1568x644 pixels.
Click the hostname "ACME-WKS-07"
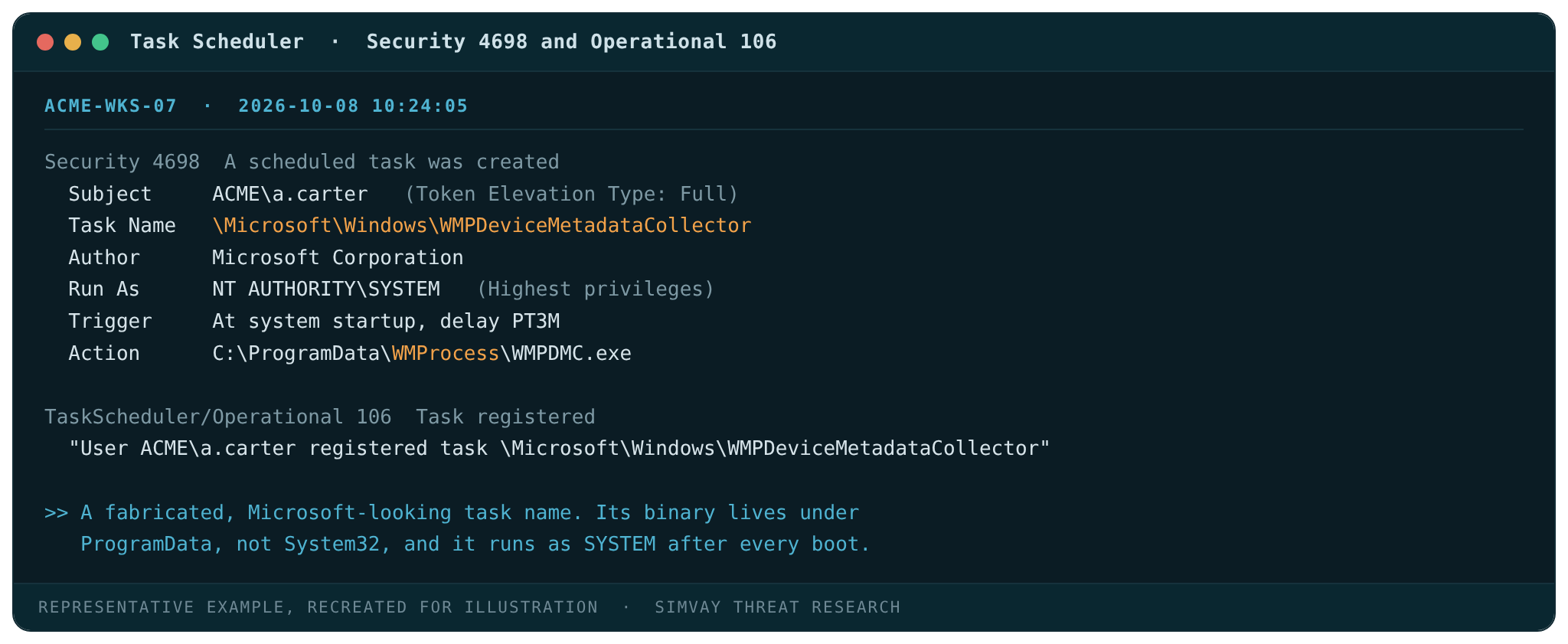click(x=111, y=106)
